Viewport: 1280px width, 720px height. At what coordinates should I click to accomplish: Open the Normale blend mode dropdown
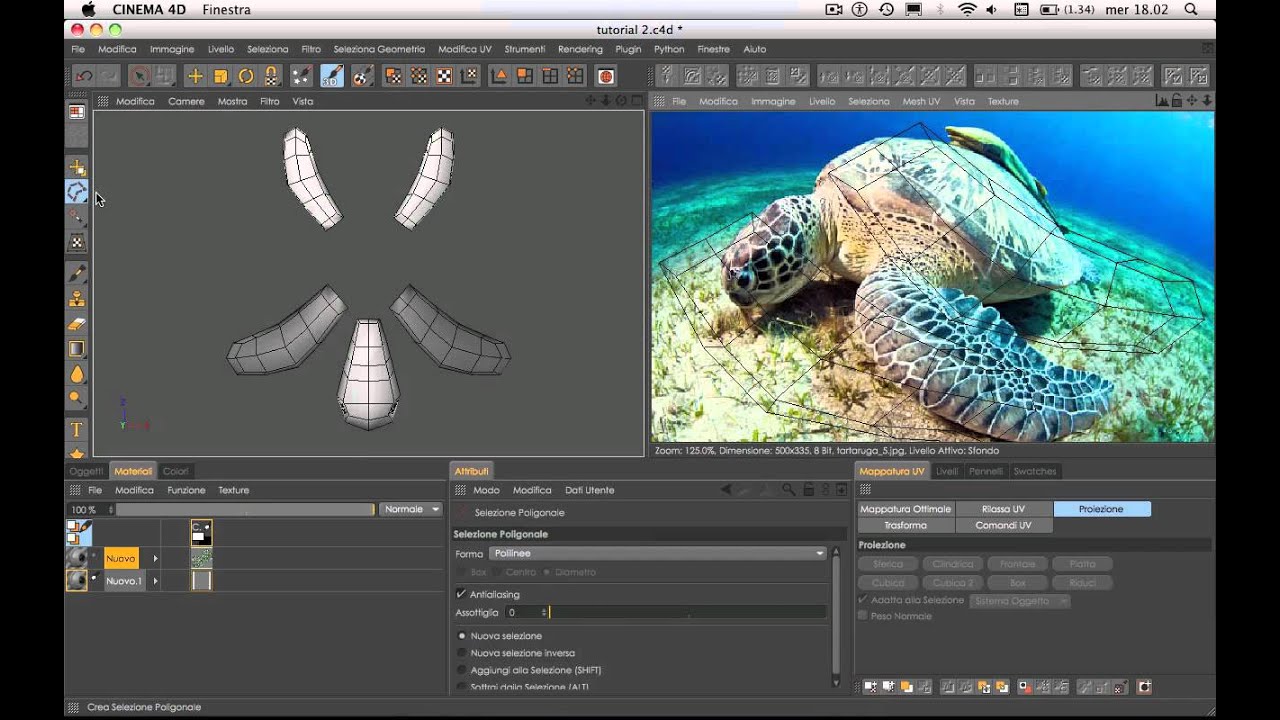(412, 509)
